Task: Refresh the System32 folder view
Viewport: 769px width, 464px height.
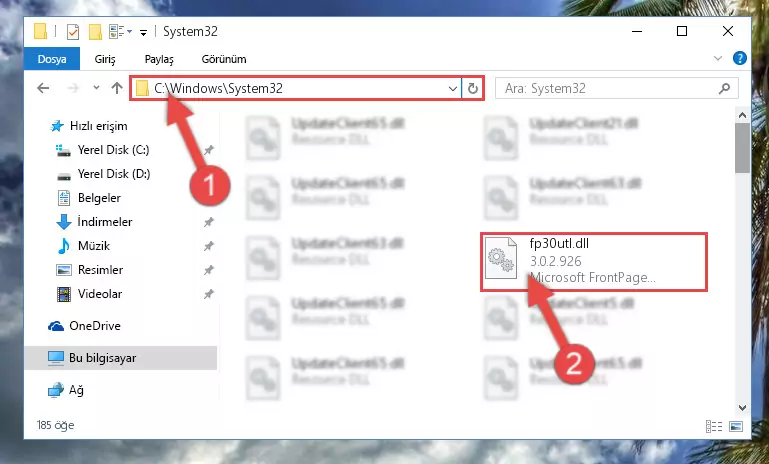Action: 472,88
